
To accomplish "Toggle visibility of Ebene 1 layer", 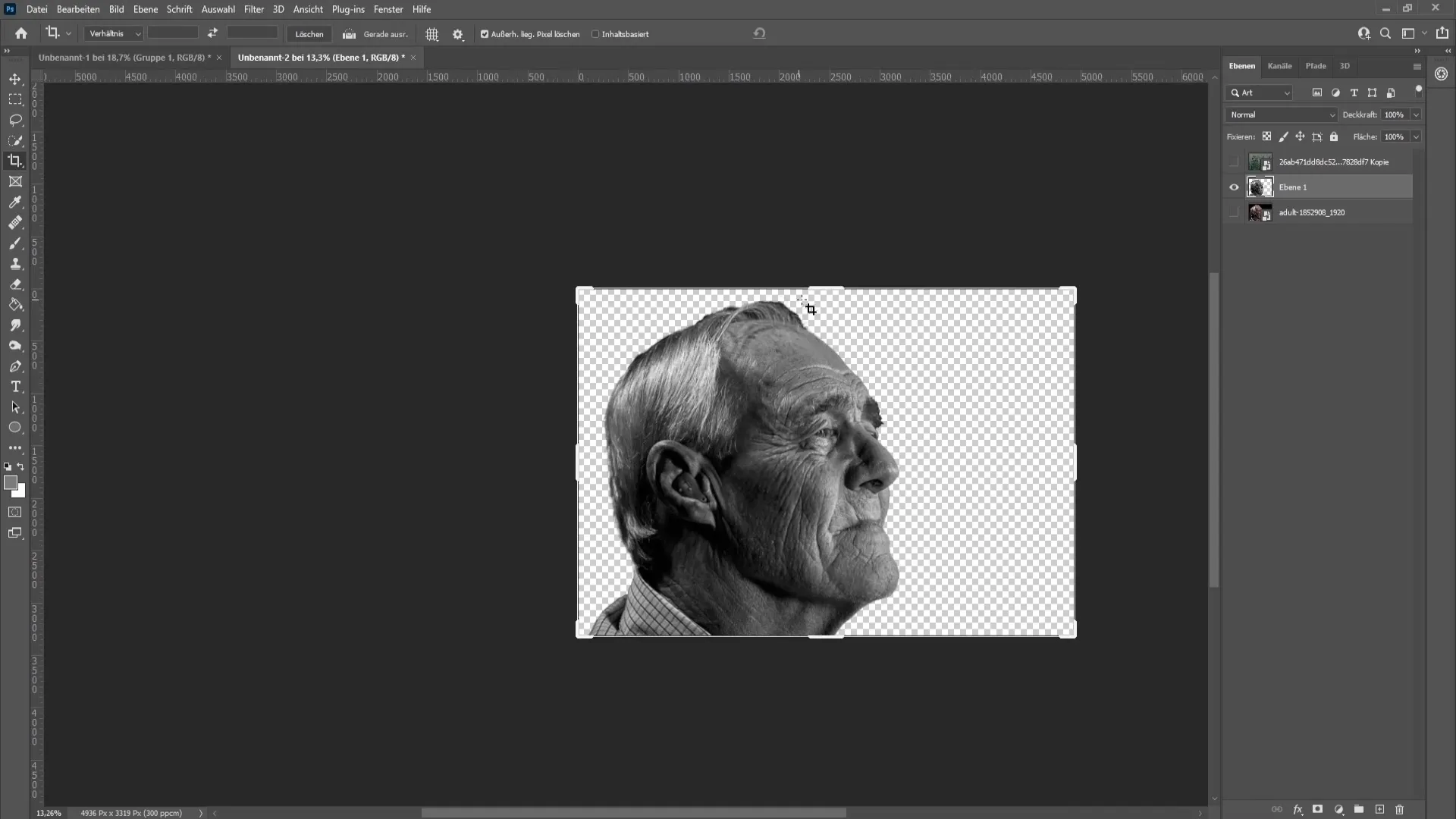I will 1234,187.
